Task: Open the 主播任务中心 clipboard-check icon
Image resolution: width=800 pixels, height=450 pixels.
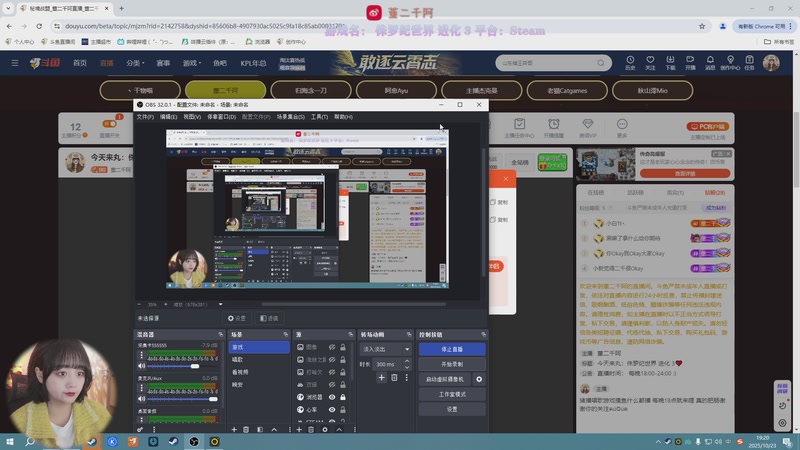Action: 519,124
